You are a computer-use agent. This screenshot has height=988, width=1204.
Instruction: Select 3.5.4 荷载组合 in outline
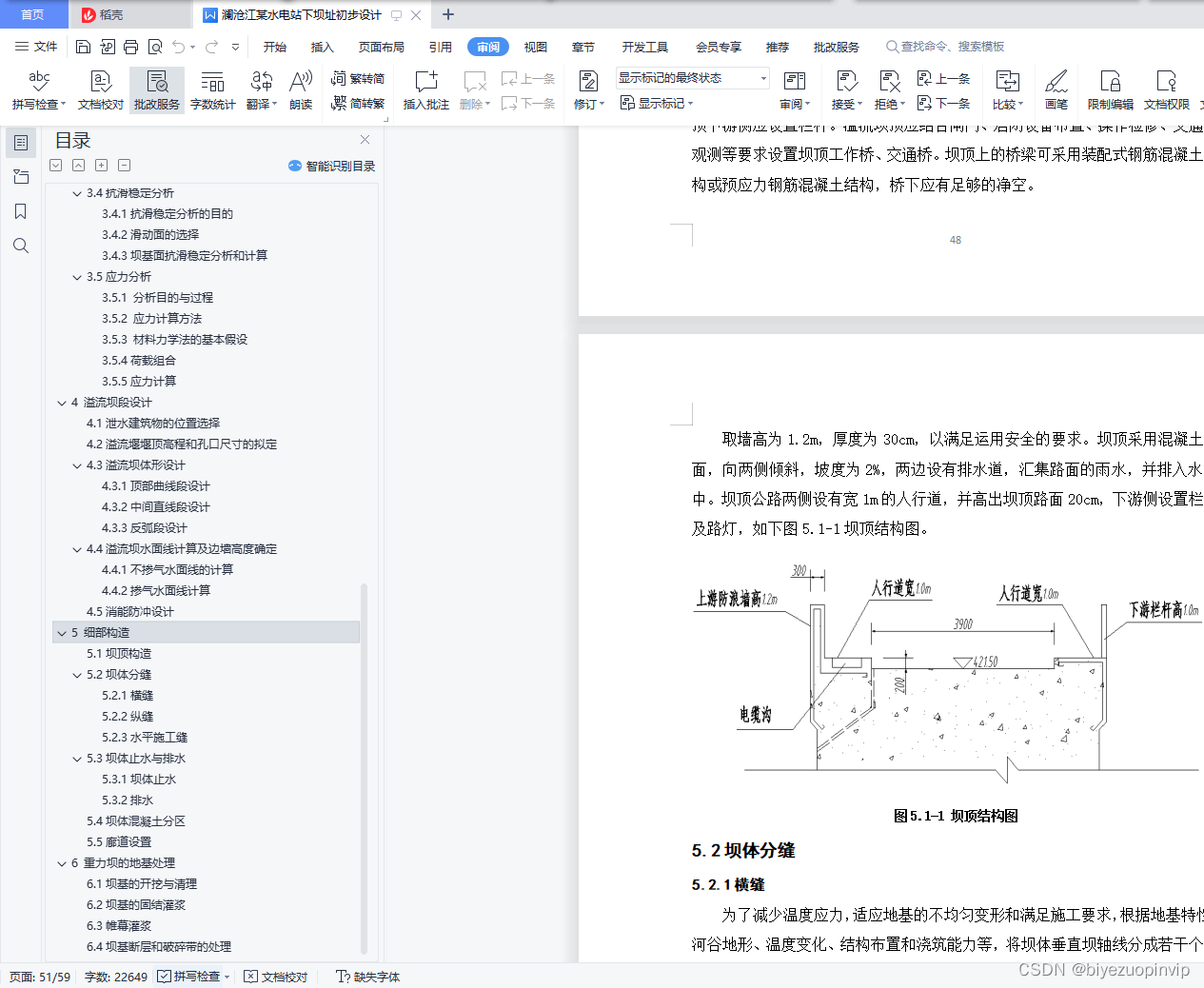[139, 361]
